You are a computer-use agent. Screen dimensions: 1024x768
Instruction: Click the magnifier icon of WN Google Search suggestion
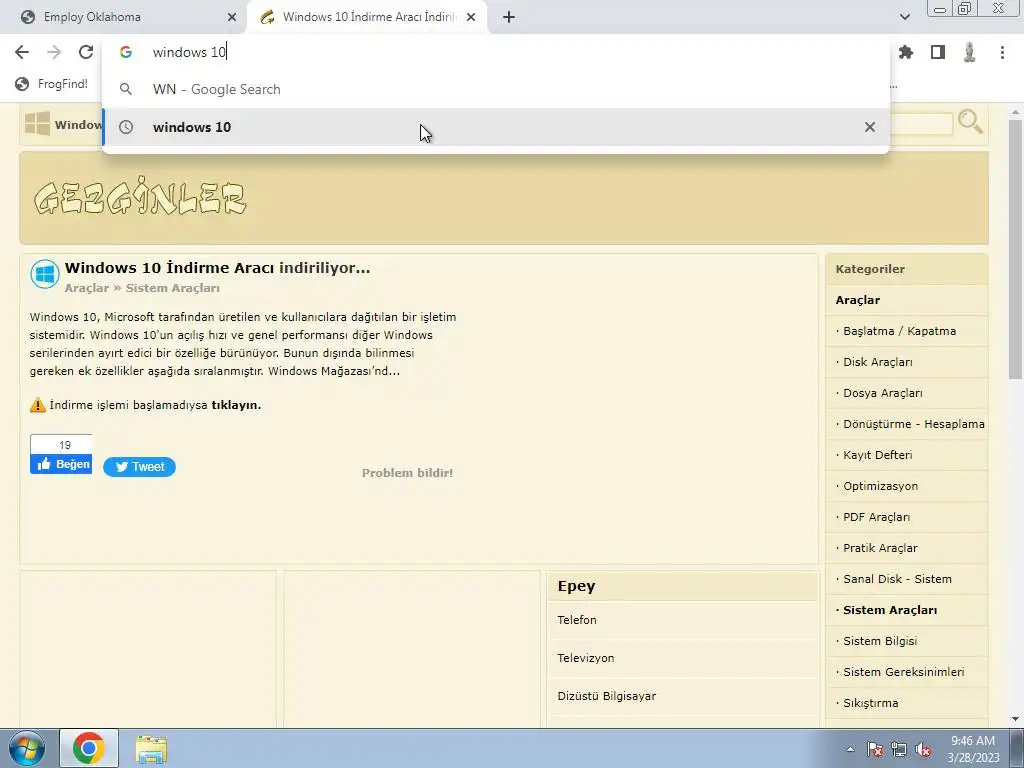126,89
